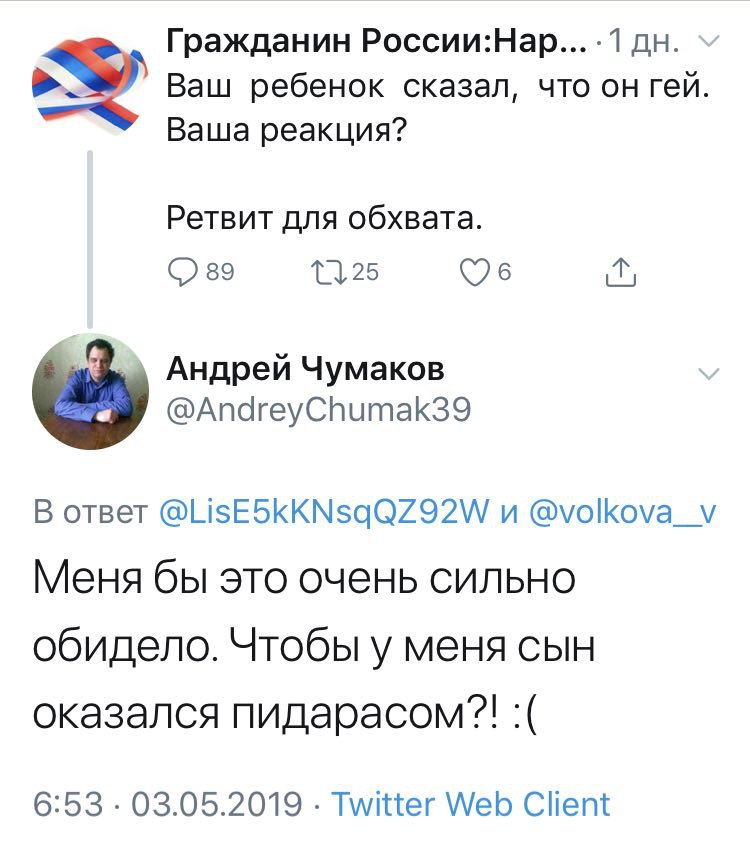Image resolution: width=750 pixels, height=855 pixels.
Task: Click the reply count 89
Action: pyautogui.click(x=219, y=272)
